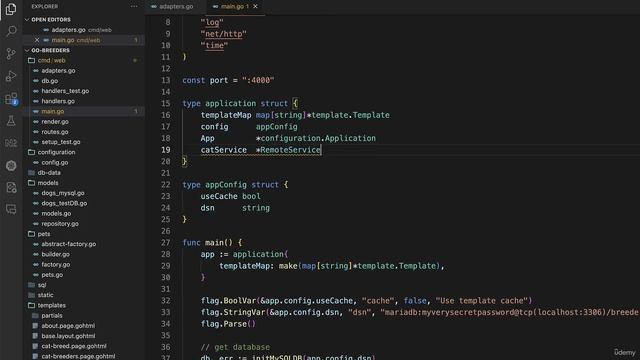
Task: Open the Run and Debug view
Action: pyautogui.click(x=11, y=76)
